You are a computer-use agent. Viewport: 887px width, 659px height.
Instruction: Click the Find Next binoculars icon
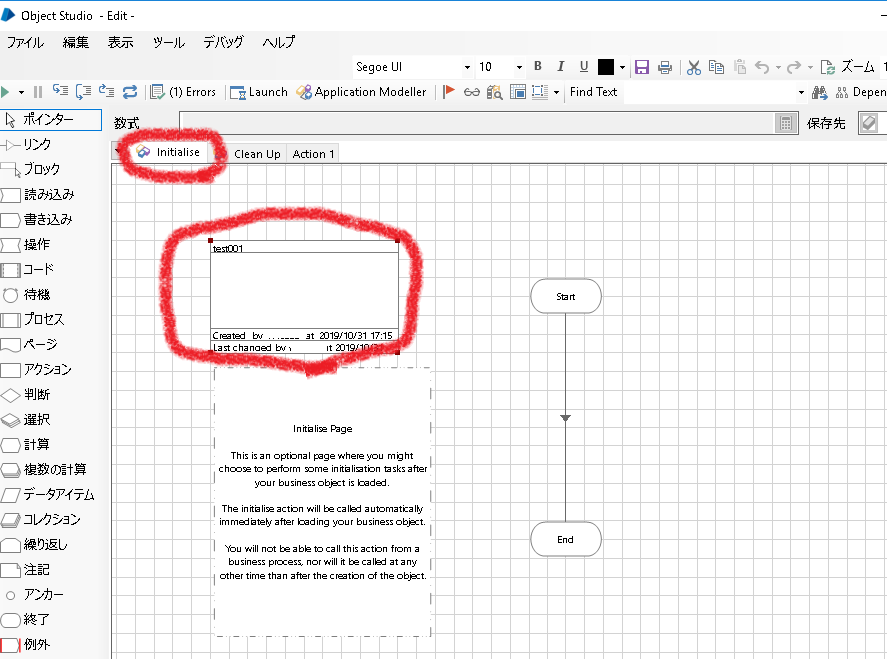[x=819, y=92]
